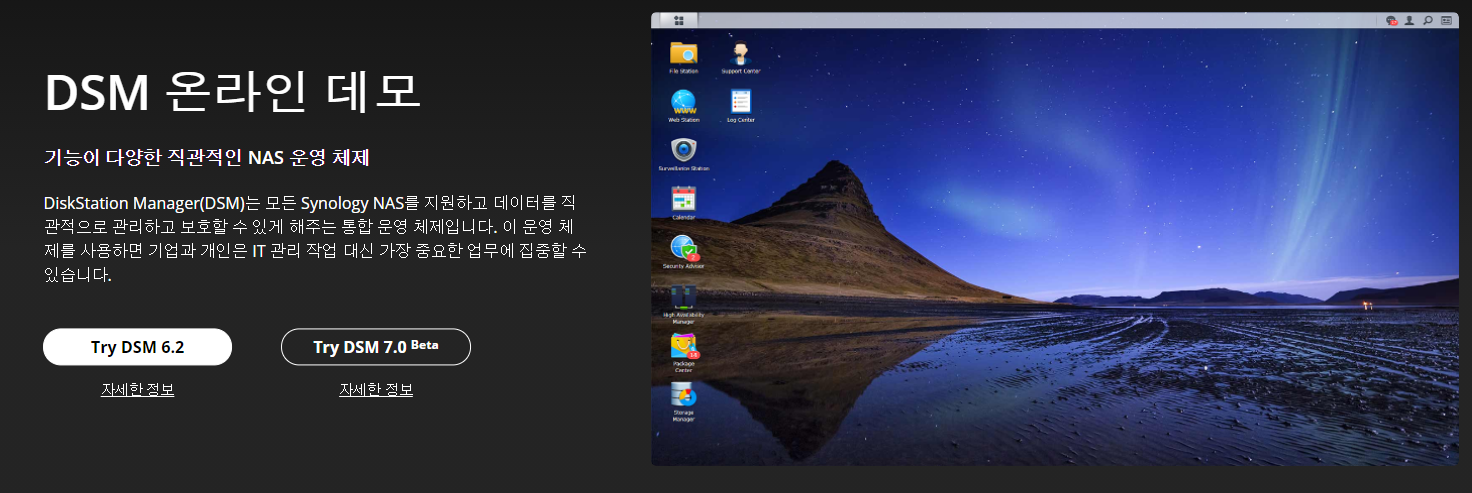Open Security Advisor desktop icon
This screenshot has width=1472, height=493.
pyautogui.click(x=684, y=251)
